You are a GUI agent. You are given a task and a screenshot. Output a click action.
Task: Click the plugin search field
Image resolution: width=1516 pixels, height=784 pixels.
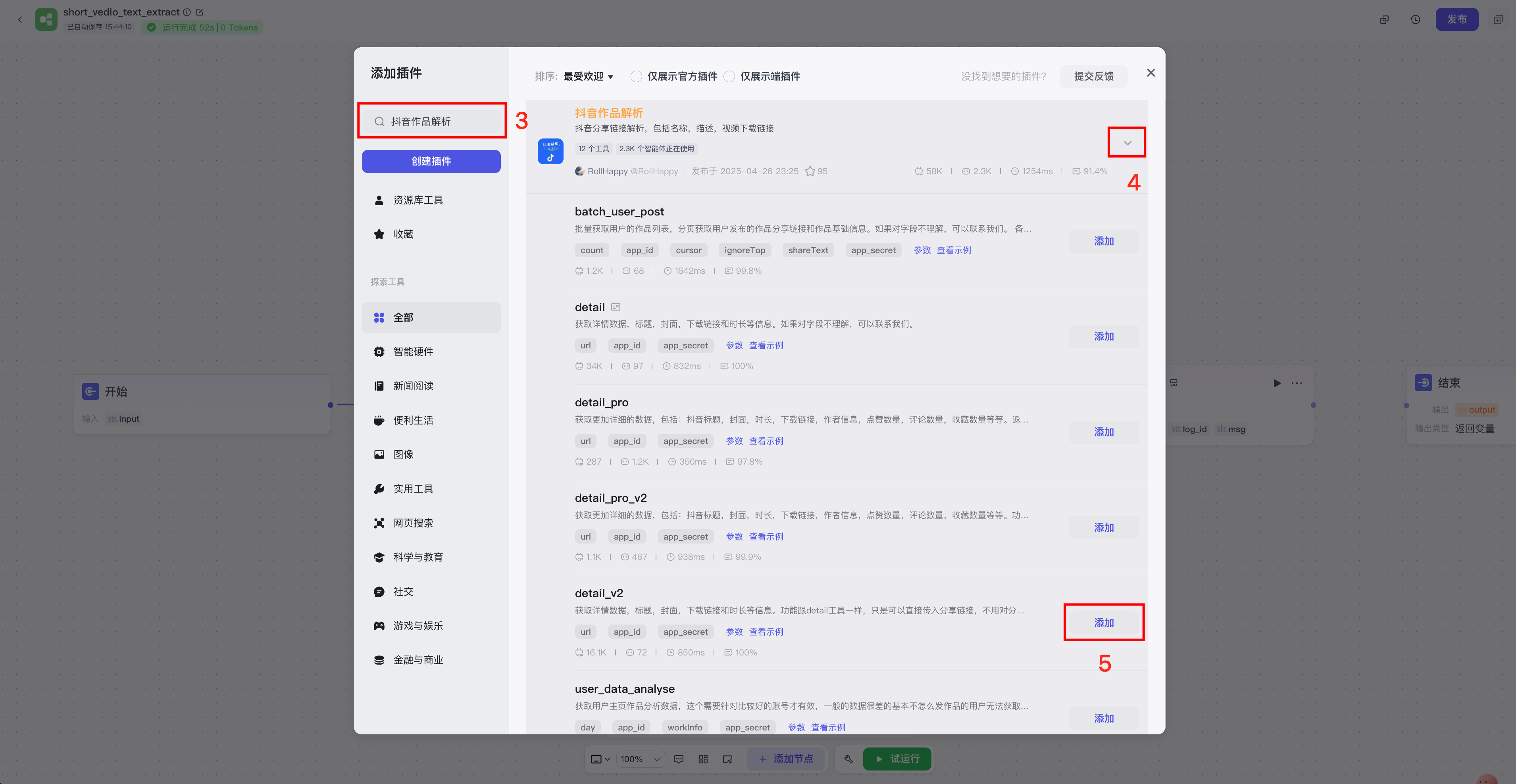pyautogui.click(x=431, y=121)
